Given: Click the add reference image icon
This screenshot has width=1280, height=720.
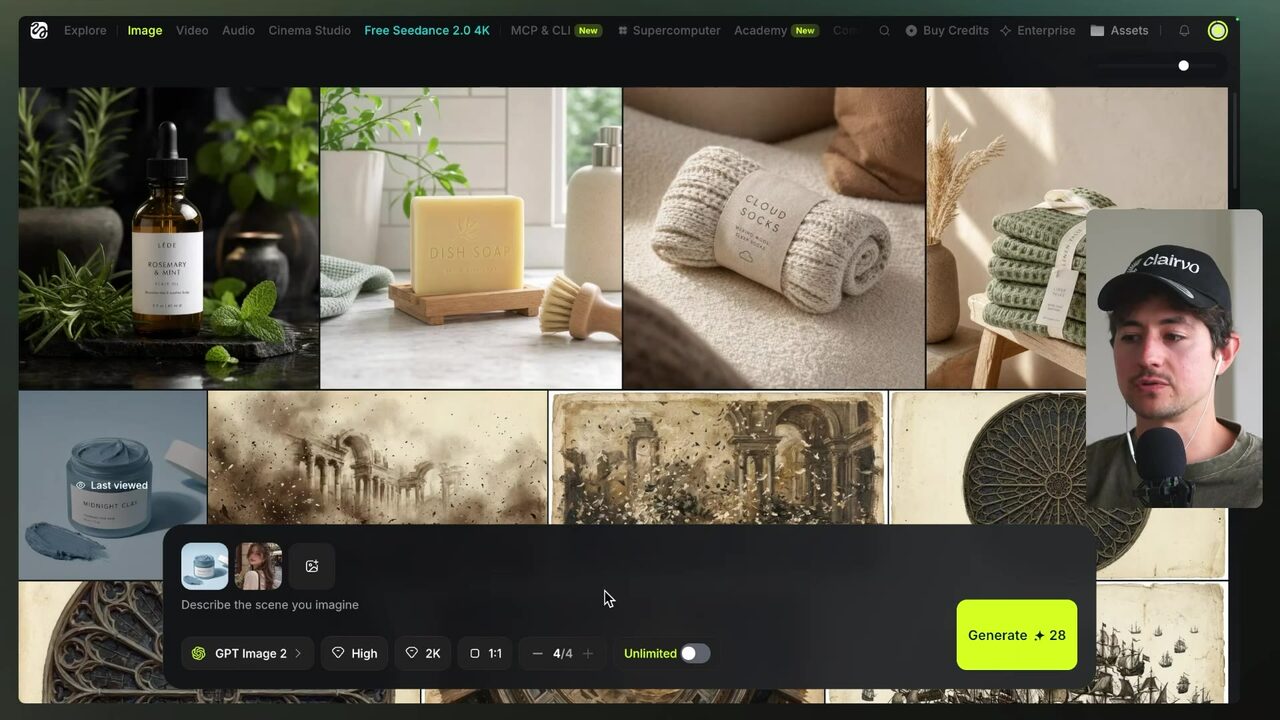Looking at the screenshot, I should pyautogui.click(x=312, y=566).
